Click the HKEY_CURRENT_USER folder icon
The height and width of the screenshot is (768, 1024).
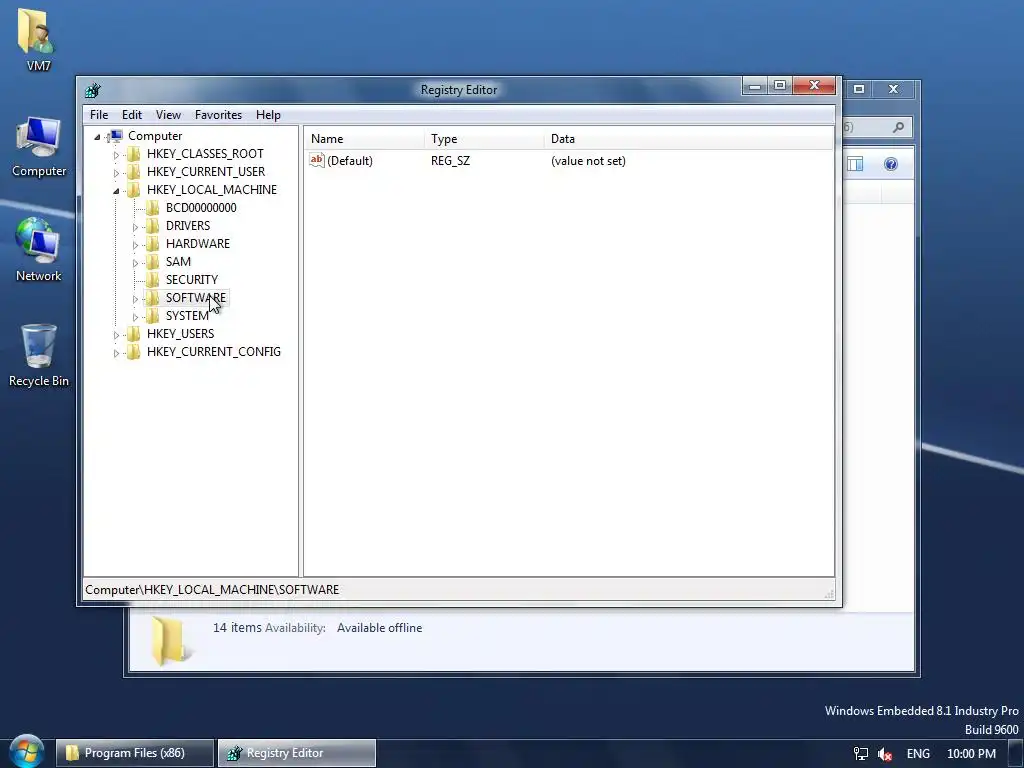click(x=133, y=172)
